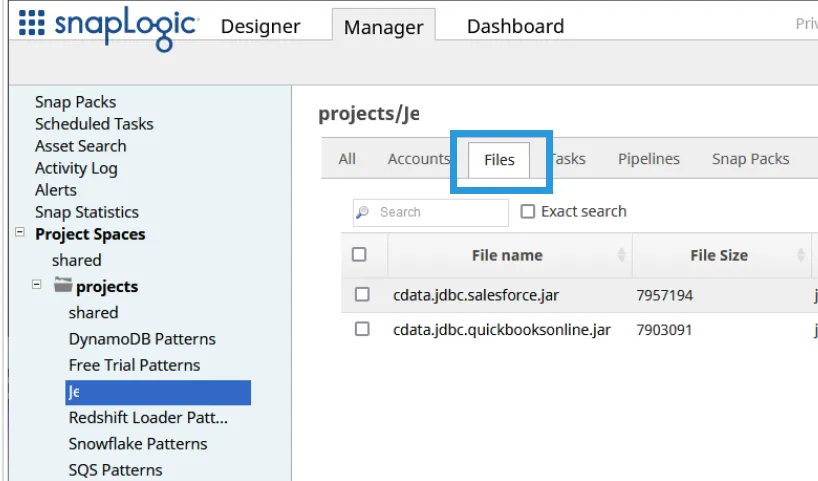Select the cdata.jdbc.quickbooksonline.jar row checkbox
Screen dimensions: 818x481
[x=362, y=329]
